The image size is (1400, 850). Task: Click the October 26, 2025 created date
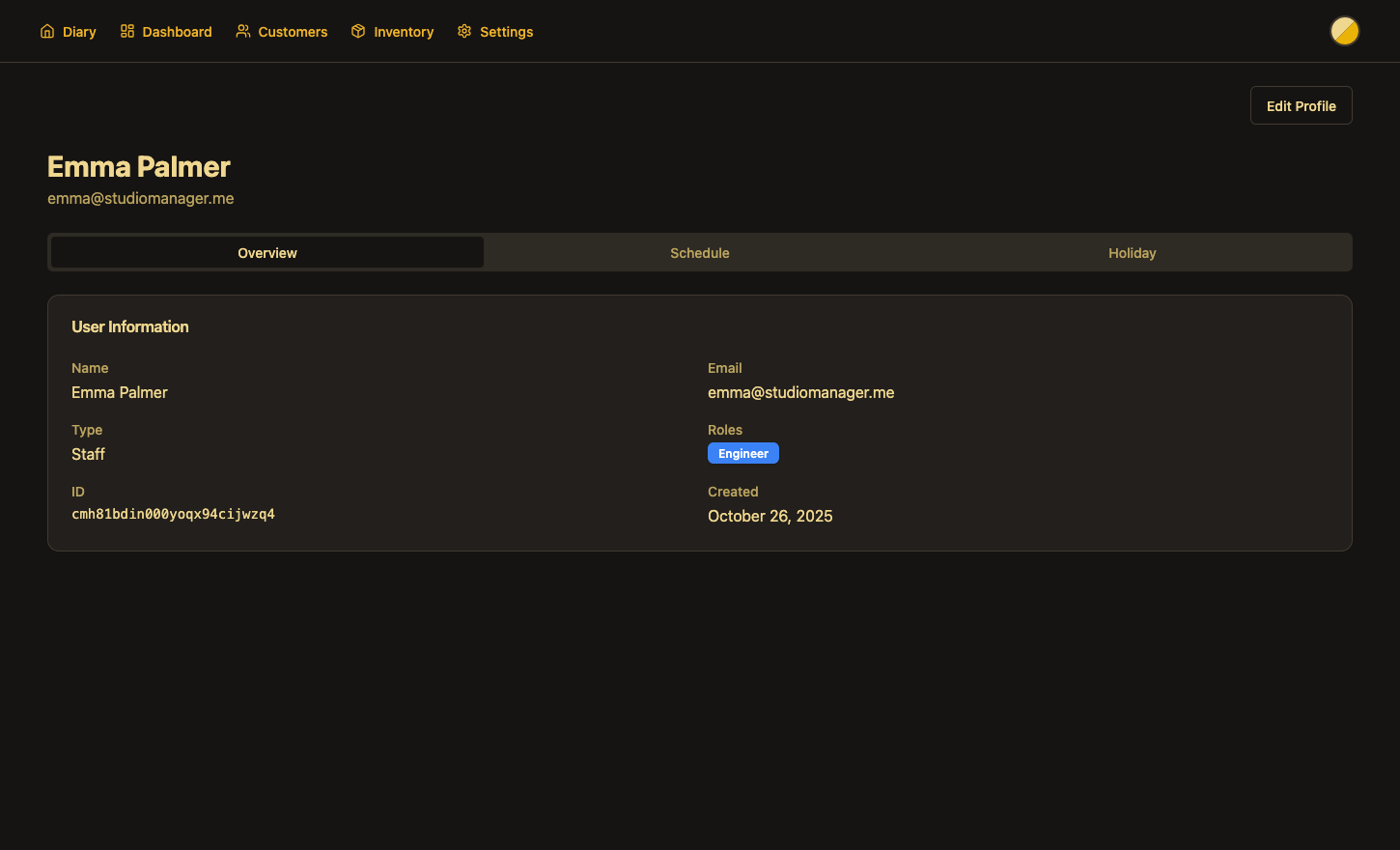coord(770,517)
